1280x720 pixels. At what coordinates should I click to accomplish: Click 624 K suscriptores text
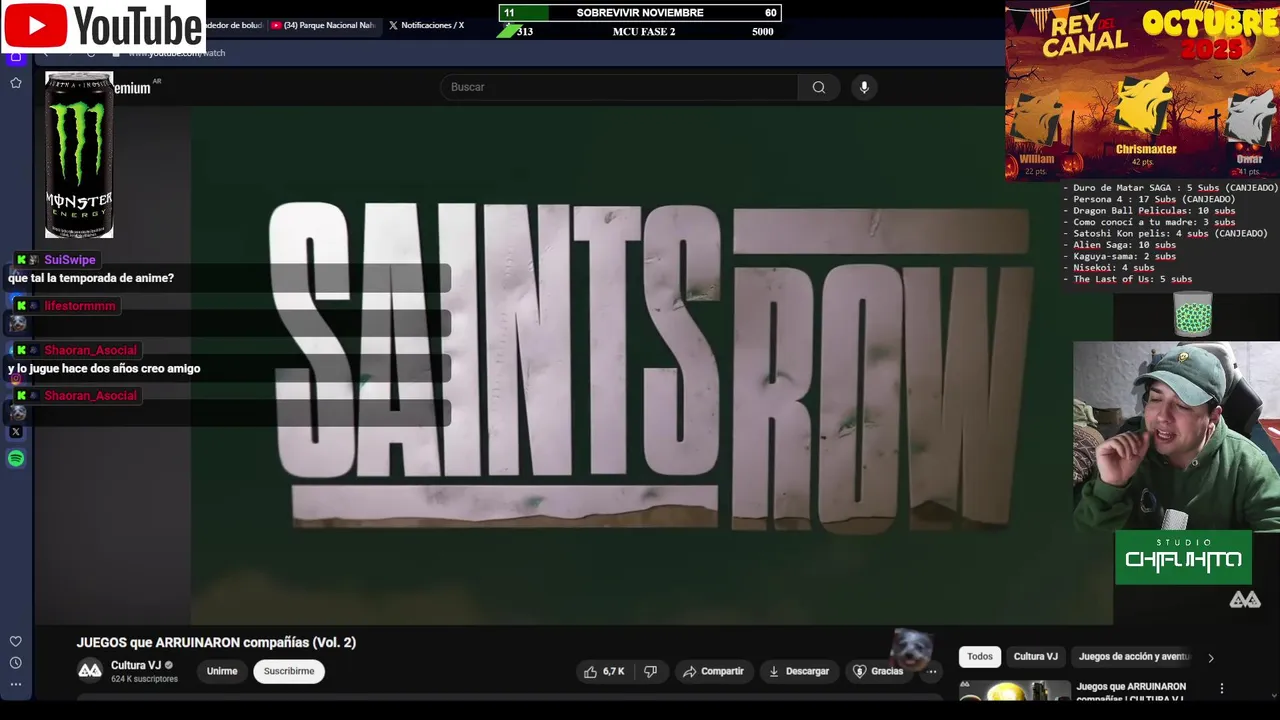144,679
